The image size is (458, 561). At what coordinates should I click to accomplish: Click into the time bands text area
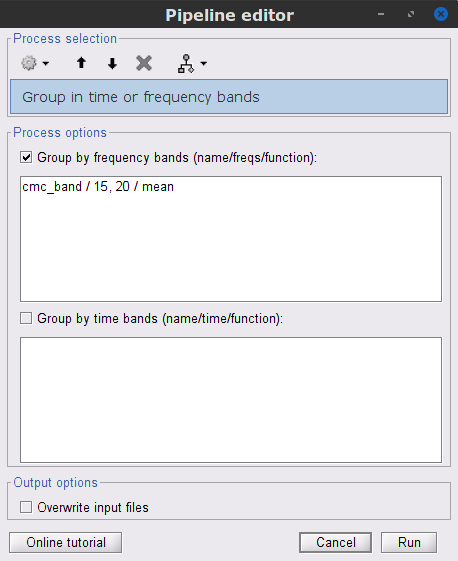231,400
